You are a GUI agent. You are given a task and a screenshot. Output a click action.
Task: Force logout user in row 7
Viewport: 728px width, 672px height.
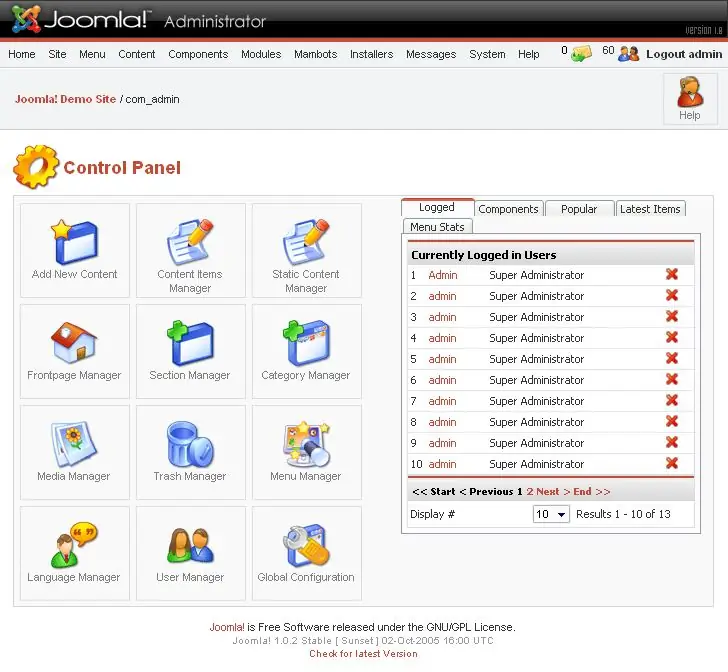click(672, 400)
